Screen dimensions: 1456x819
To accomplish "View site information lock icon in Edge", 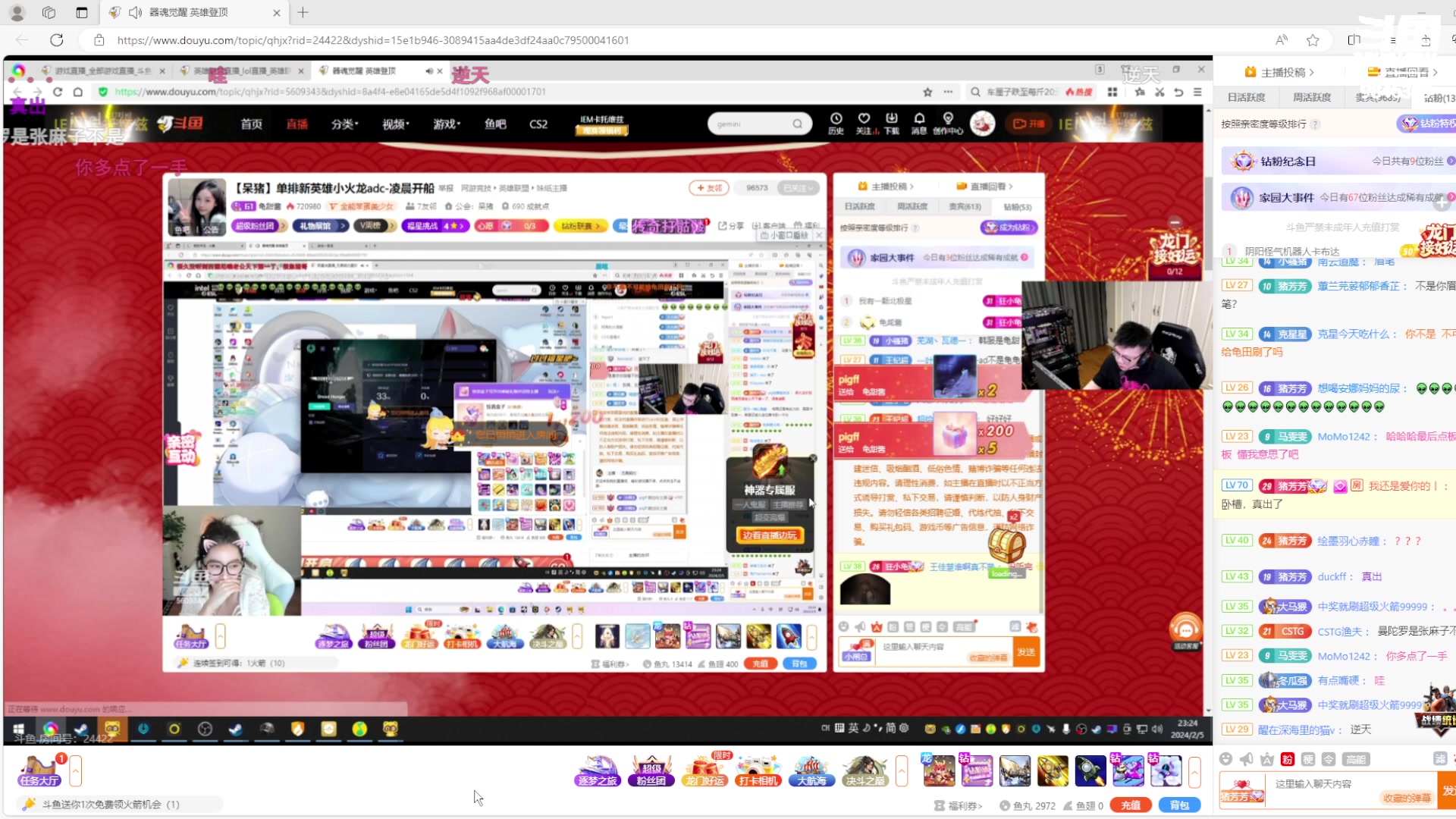I will [x=99, y=40].
